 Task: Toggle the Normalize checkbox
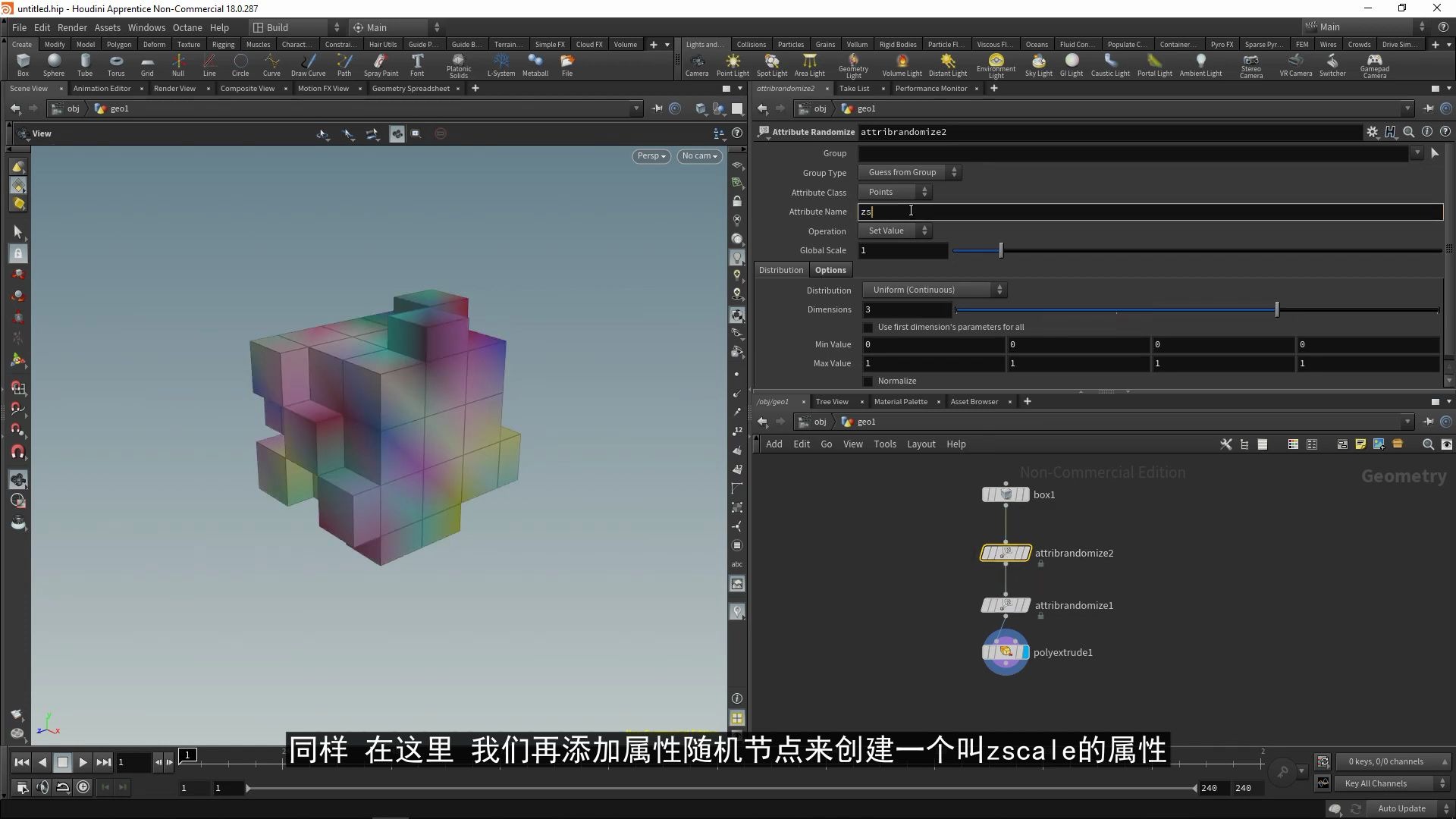click(x=868, y=381)
